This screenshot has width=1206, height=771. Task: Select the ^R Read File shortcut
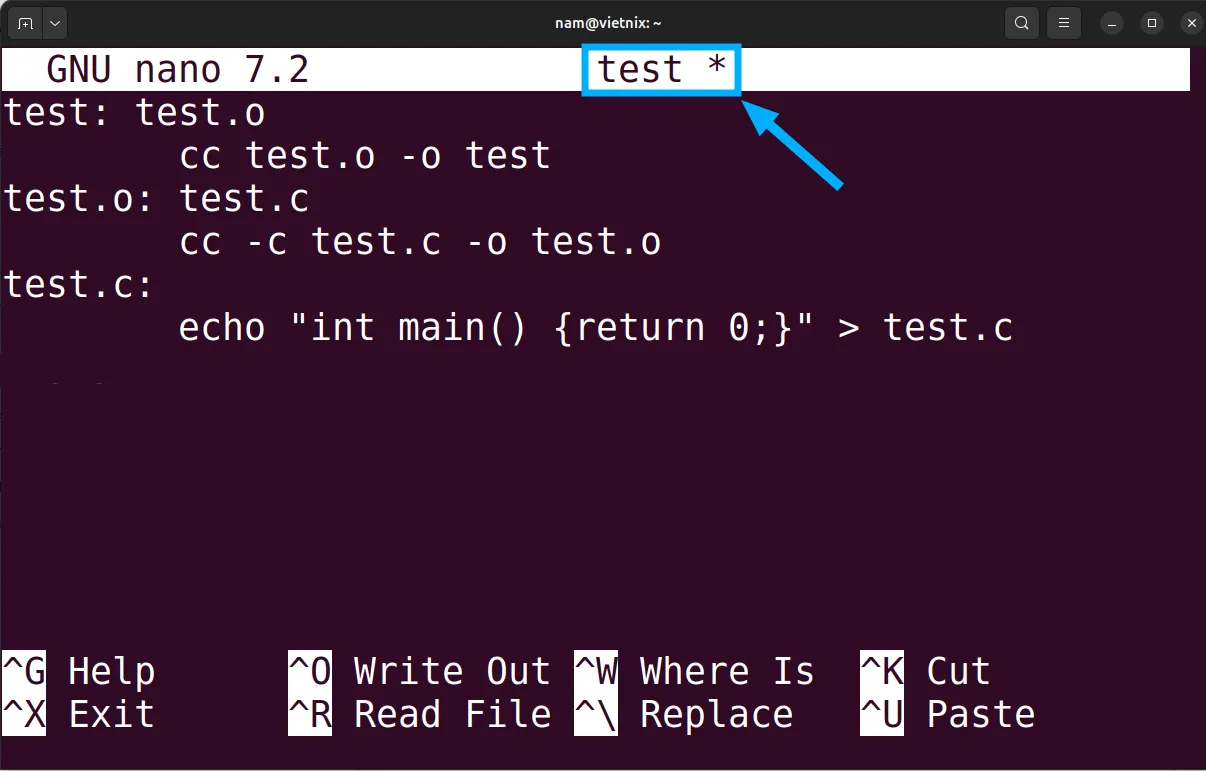pyautogui.click(x=419, y=714)
